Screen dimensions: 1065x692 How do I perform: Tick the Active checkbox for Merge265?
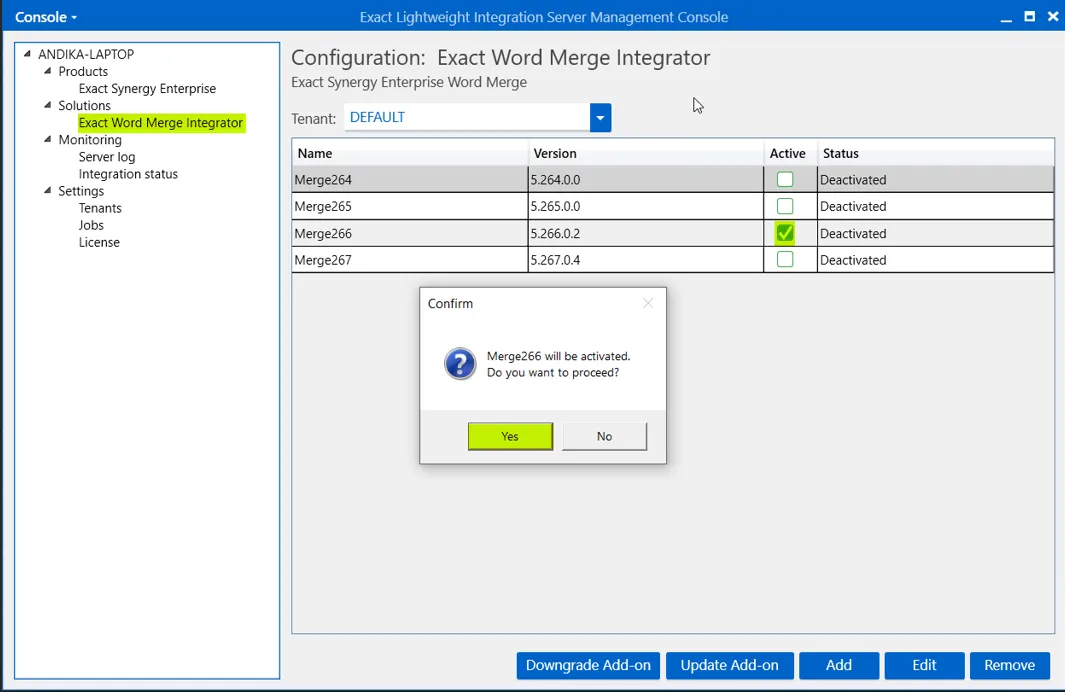pos(785,207)
